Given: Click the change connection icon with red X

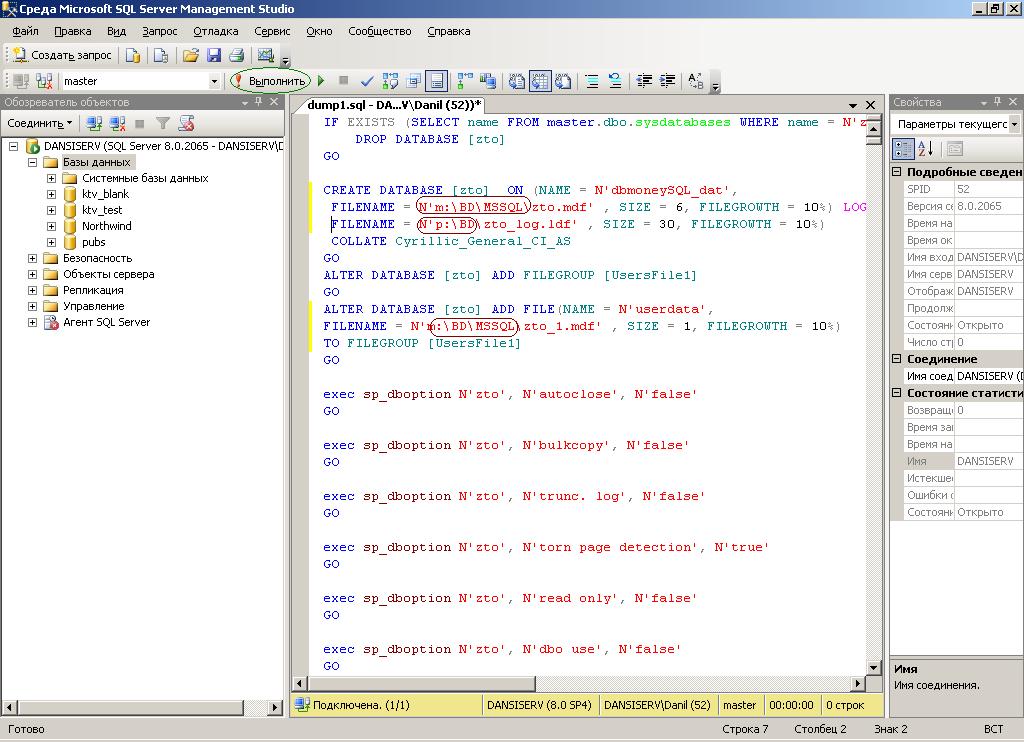Looking at the screenshot, I should (44, 81).
